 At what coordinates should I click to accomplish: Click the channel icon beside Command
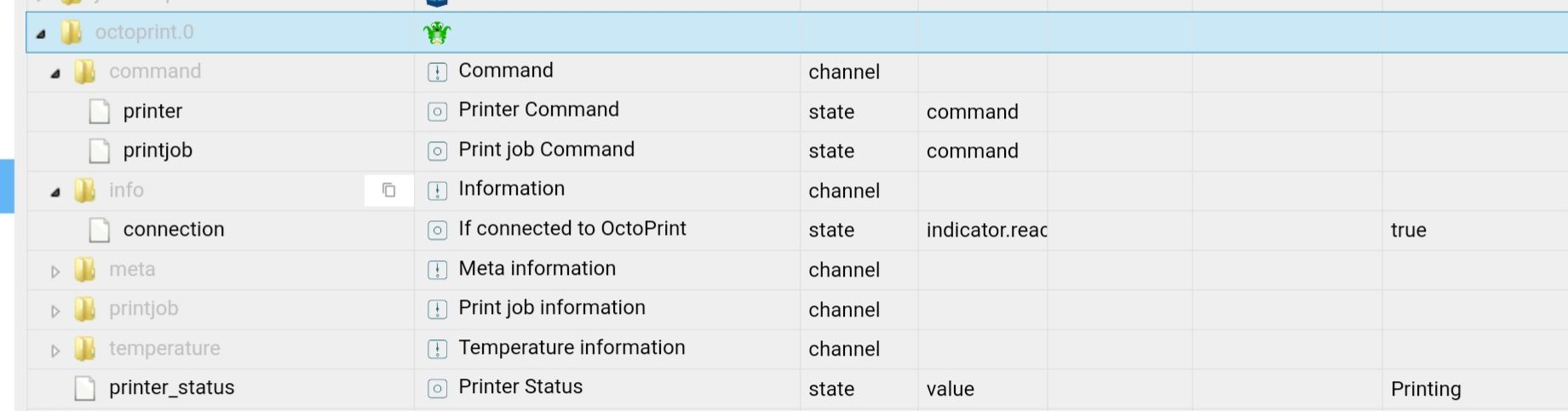[437, 72]
